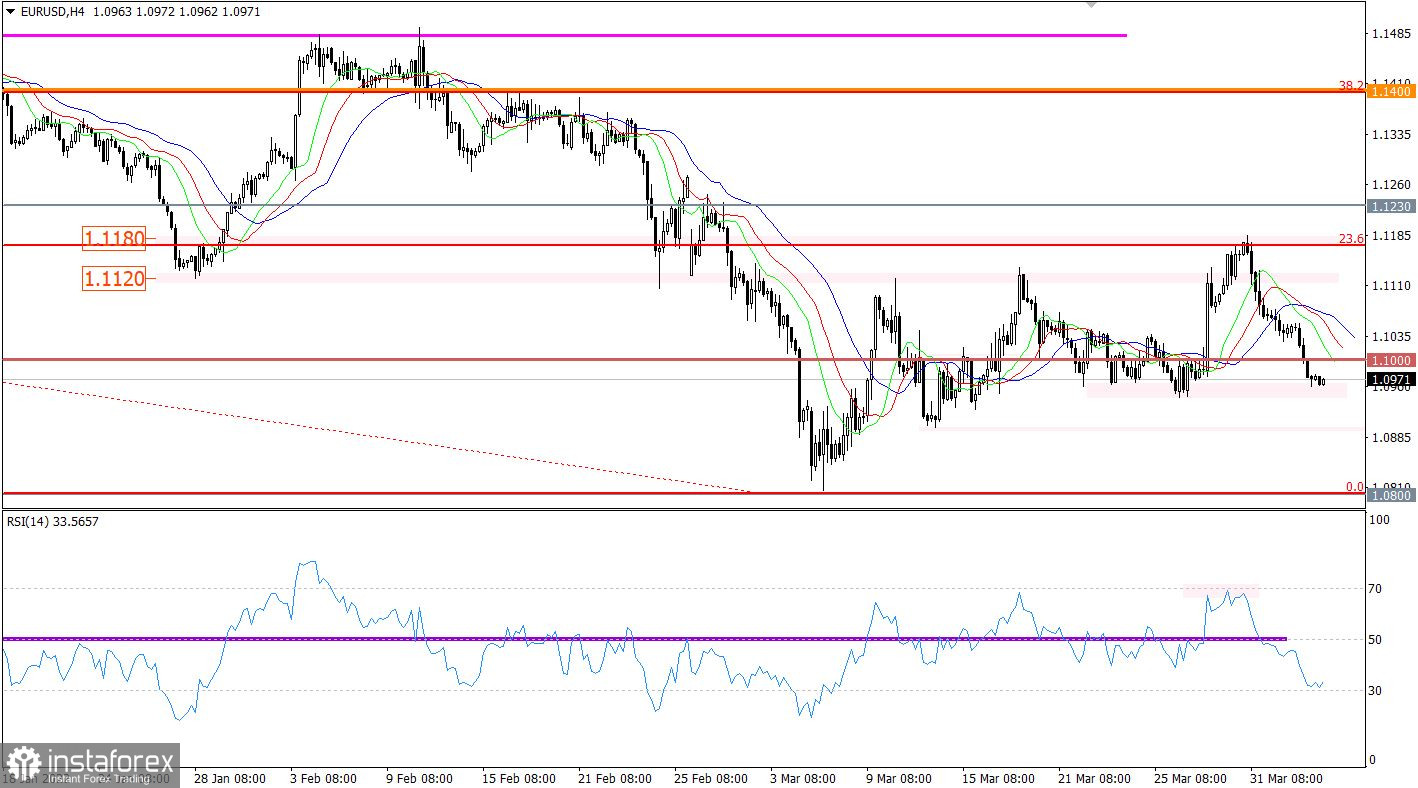Select the Fibonacci 38.2 level label
The height and width of the screenshot is (788, 1418).
pyautogui.click(x=1352, y=85)
